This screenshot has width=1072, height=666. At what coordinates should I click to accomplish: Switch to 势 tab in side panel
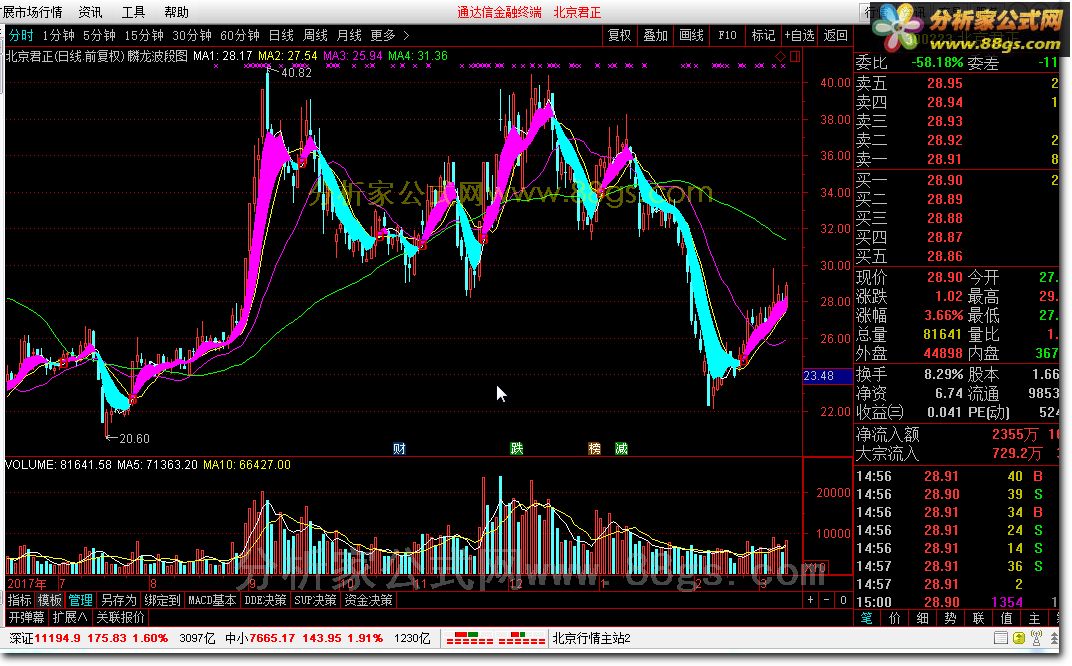(x=950, y=618)
